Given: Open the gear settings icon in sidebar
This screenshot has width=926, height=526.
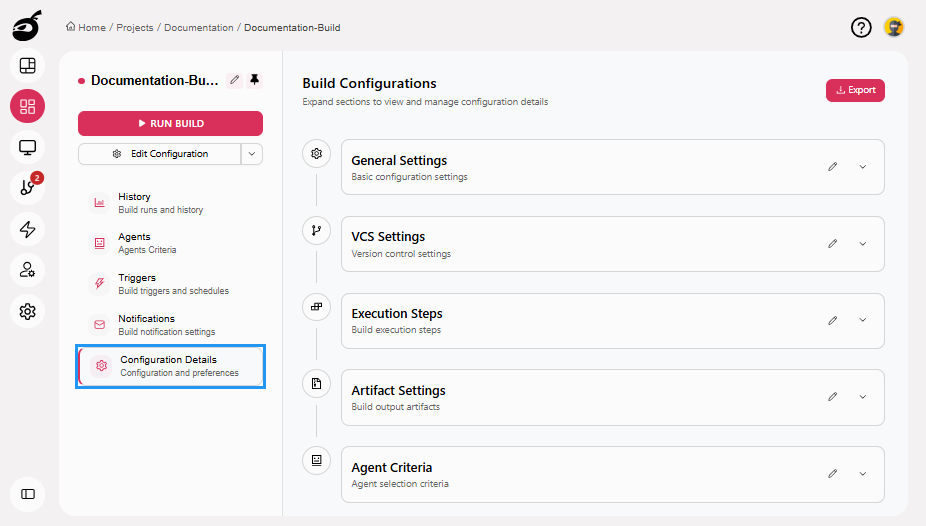Looking at the screenshot, I should [x=28, y=311].
